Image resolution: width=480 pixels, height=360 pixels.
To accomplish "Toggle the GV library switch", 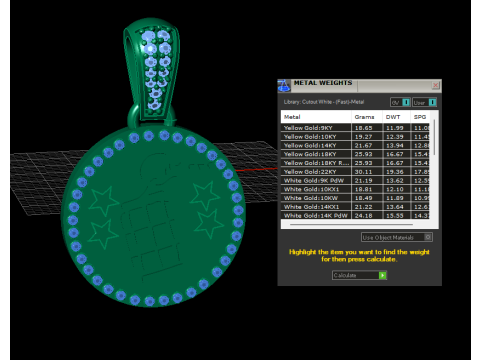I will [400, 102].
